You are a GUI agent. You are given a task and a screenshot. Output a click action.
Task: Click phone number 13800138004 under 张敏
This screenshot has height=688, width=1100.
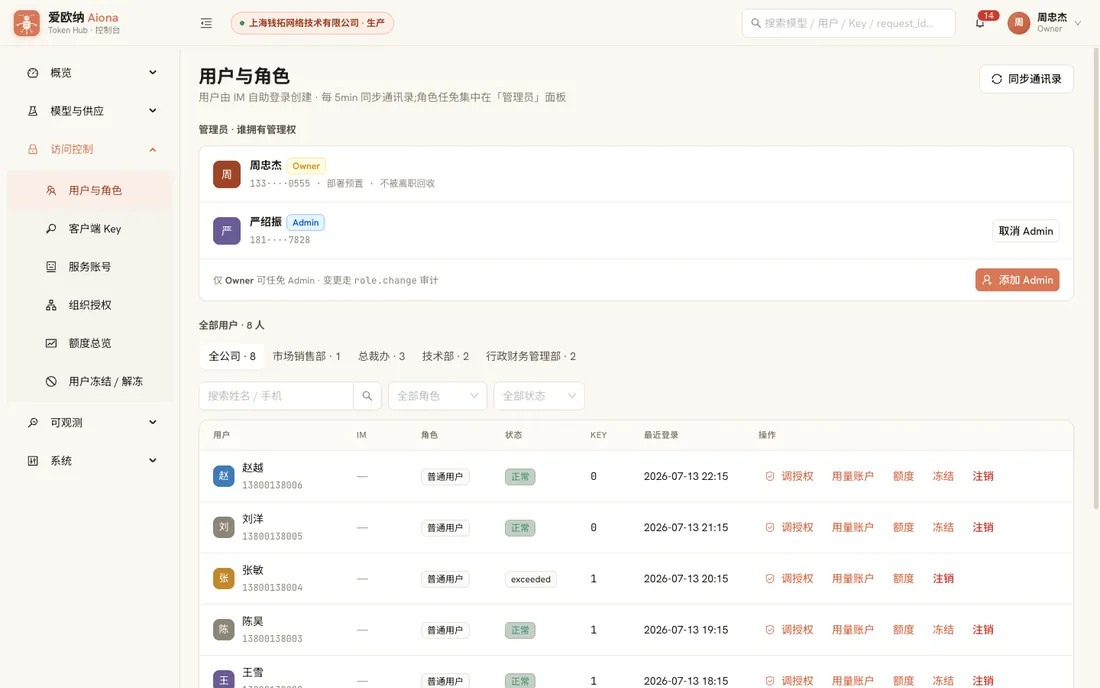coord(272,588)
